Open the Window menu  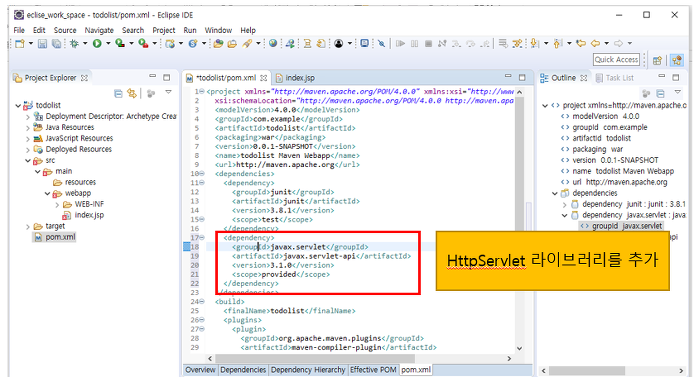(218, 30)
